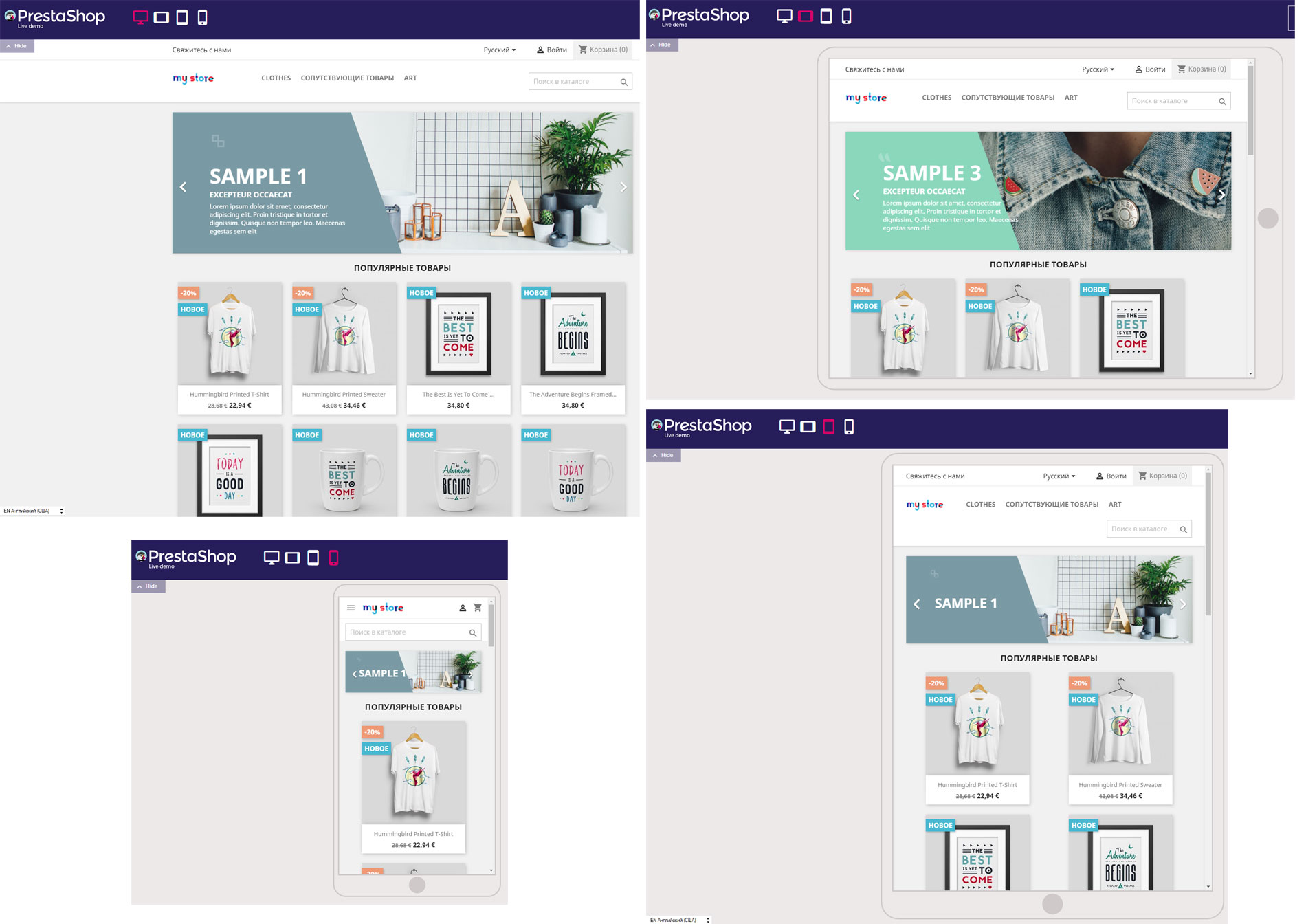The width and height of the screenshot is (1306, 924).
Task: Open ART menu in the portrait tablet preview
Action: [1115, 505]
